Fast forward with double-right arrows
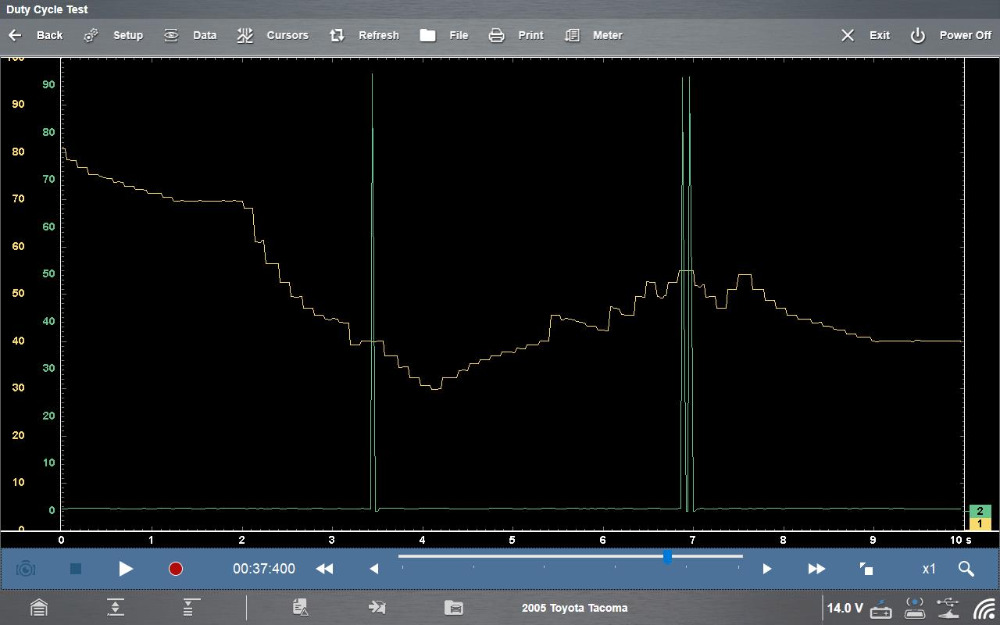 tap(817, 569)
